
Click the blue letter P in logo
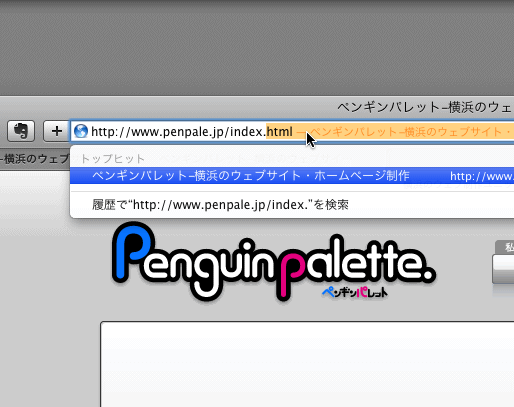(133, 252)
